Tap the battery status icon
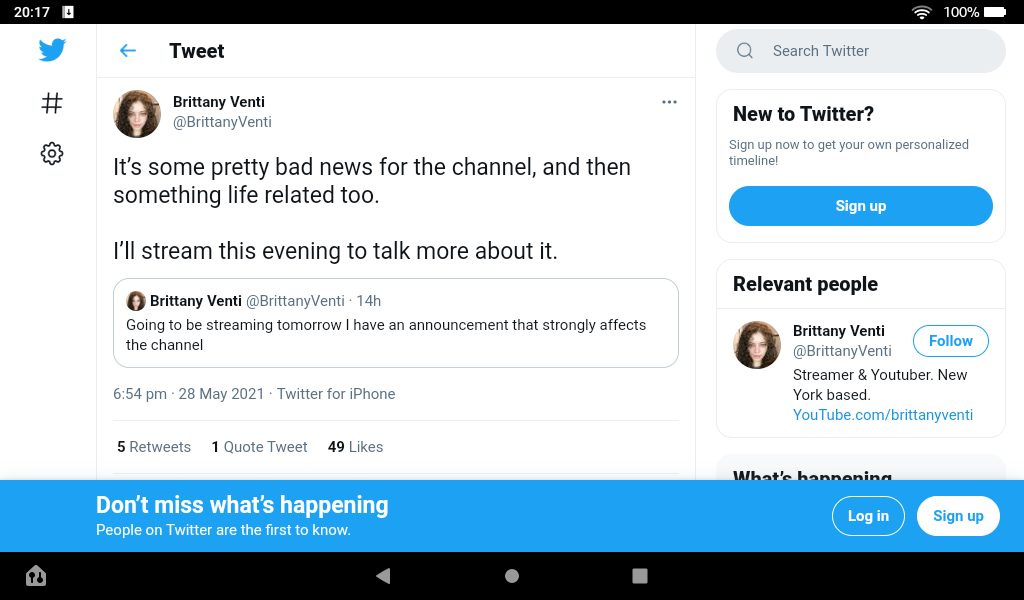Image resolution: width=1024 pixels, height=600 pixels. click(x=995, y=12)
